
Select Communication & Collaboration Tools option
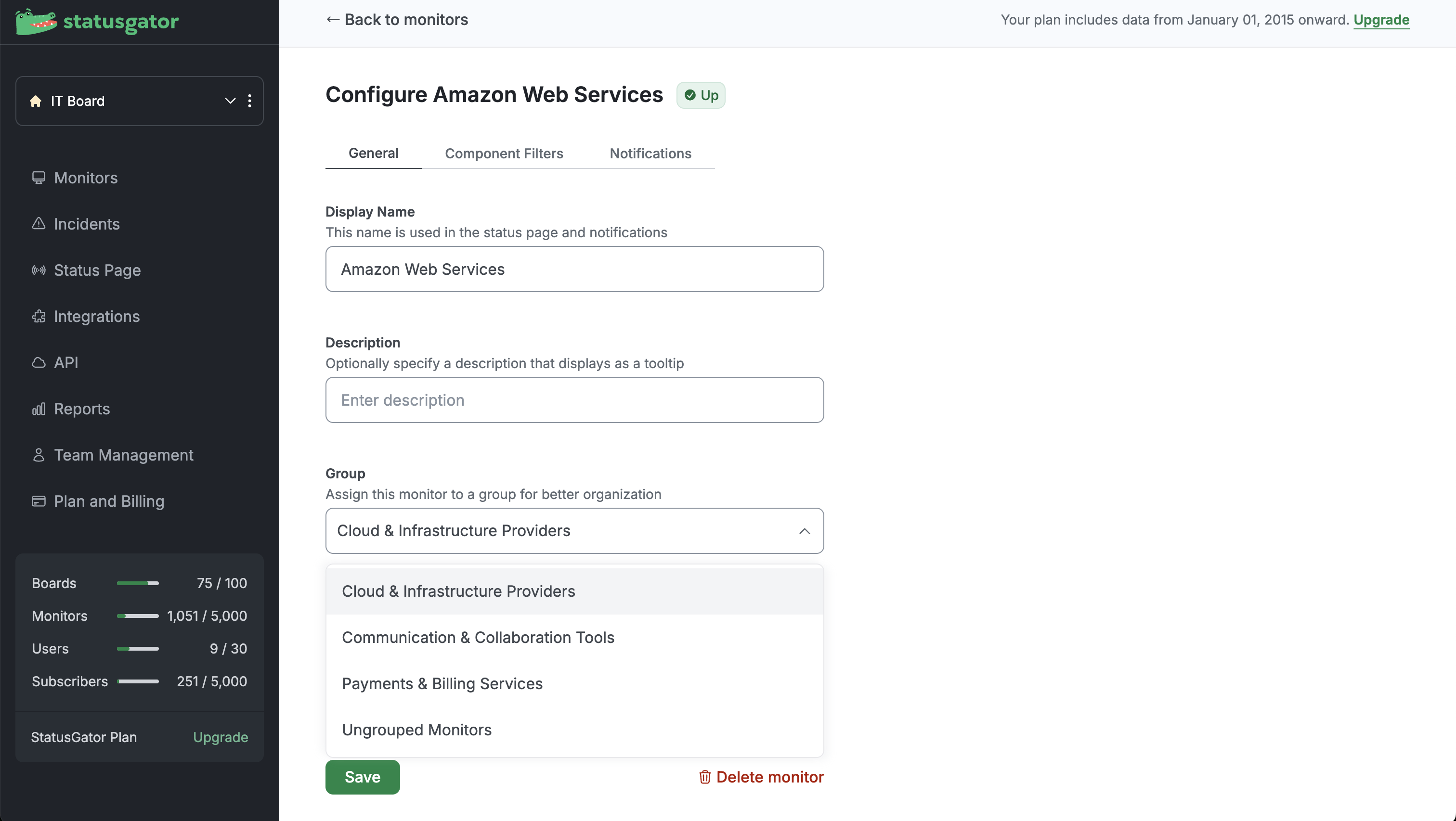pos(478,637)
